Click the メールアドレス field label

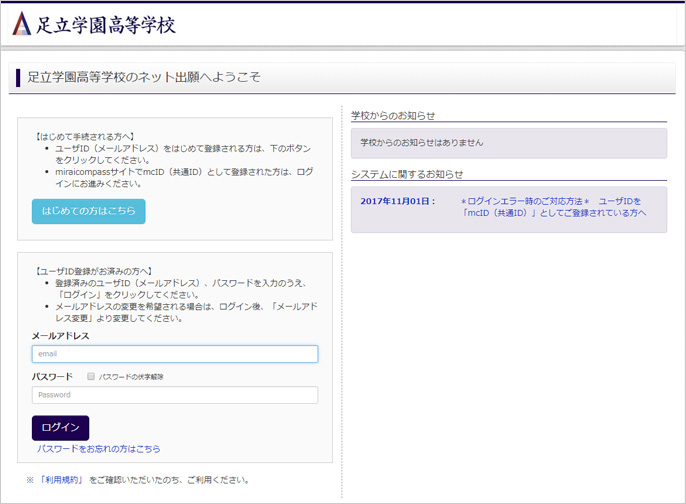tap(61, 336)
